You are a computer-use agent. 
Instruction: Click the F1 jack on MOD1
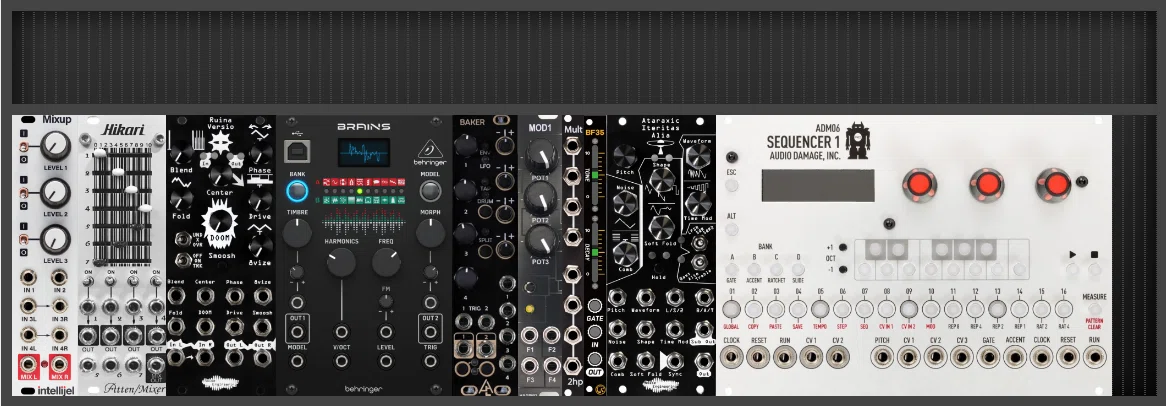pyautogui.click(x=529, y=335)
